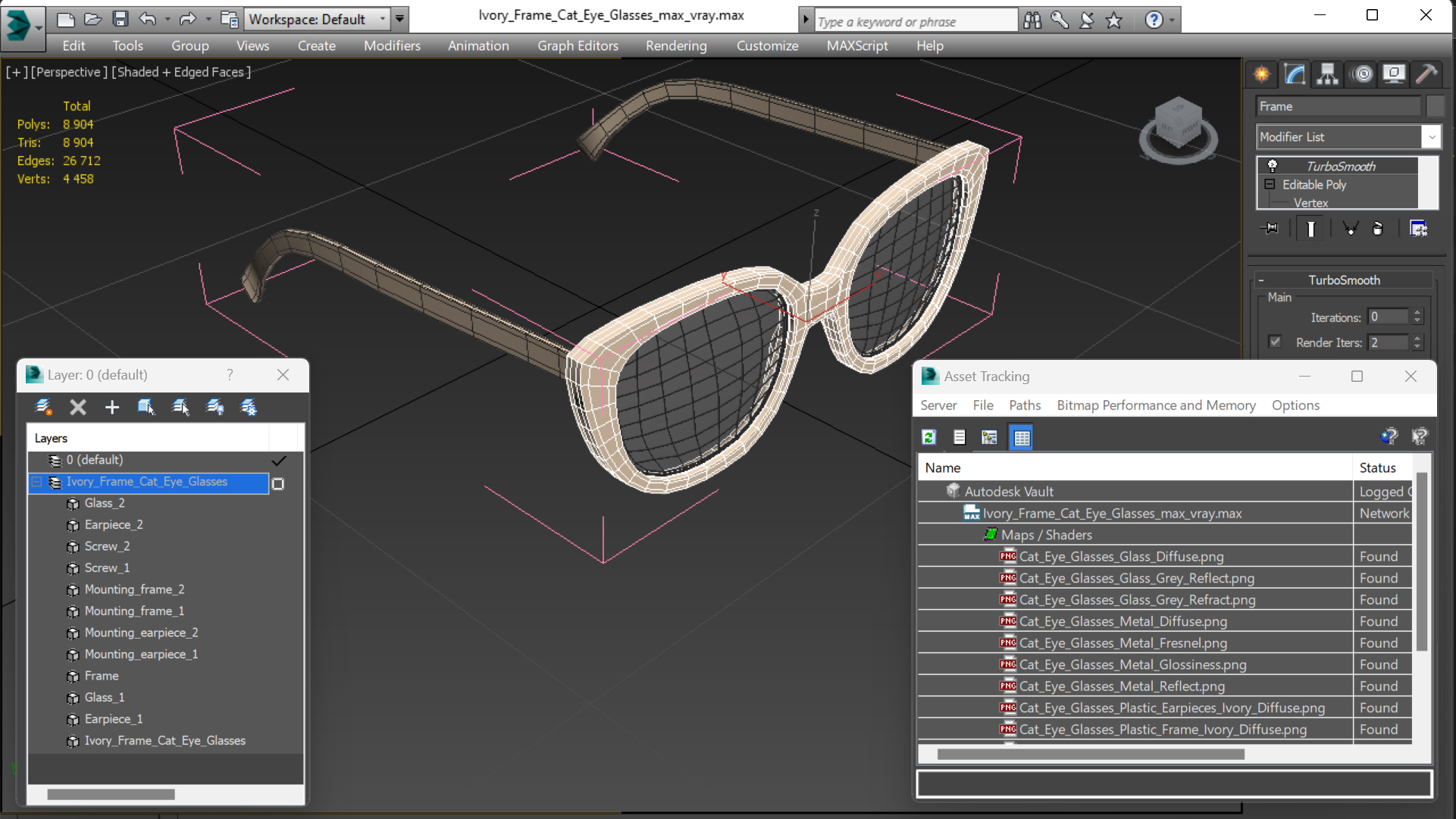This screenshot has height=819, width=1456.
Task: Click Make Unique icon in modifier stack
Action: point(1350,228)
